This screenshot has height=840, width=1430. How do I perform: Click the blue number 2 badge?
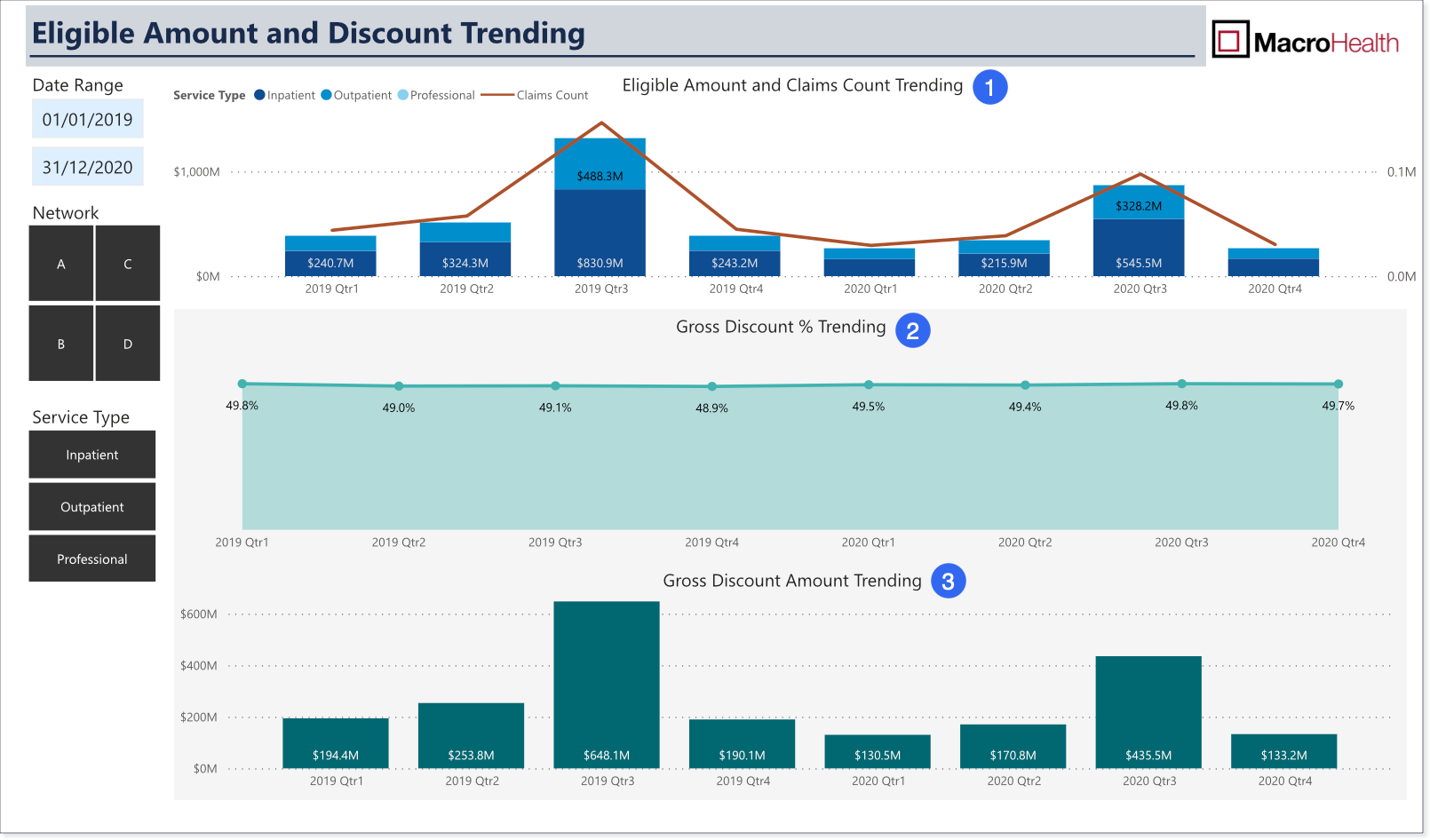tap(912, 330)
